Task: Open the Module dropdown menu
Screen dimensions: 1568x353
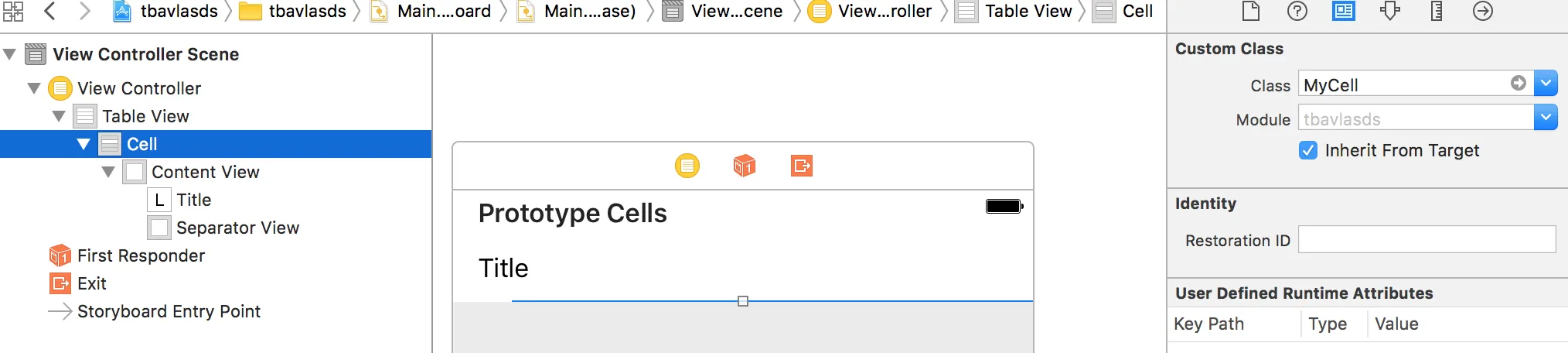Action: click(x=1546, y=118)
